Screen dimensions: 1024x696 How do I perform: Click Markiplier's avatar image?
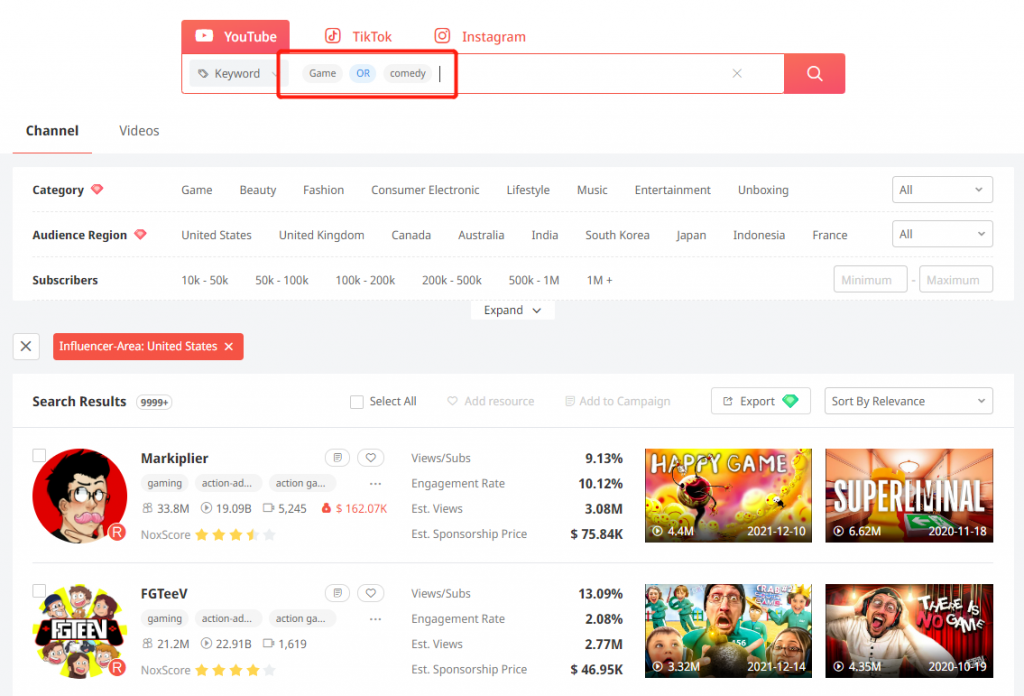tap(80, 496)
